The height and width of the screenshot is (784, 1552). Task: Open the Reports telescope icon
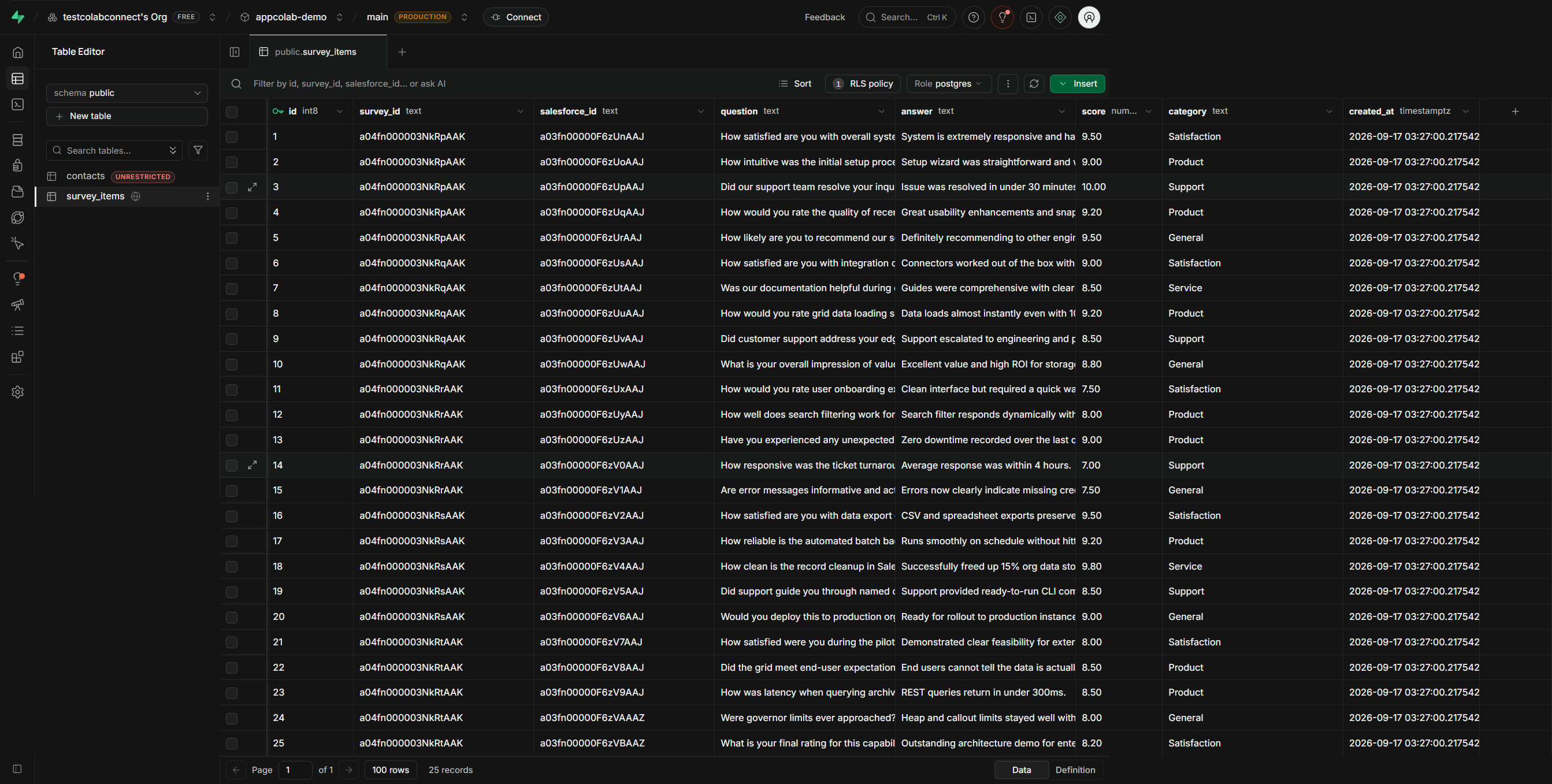17,305
